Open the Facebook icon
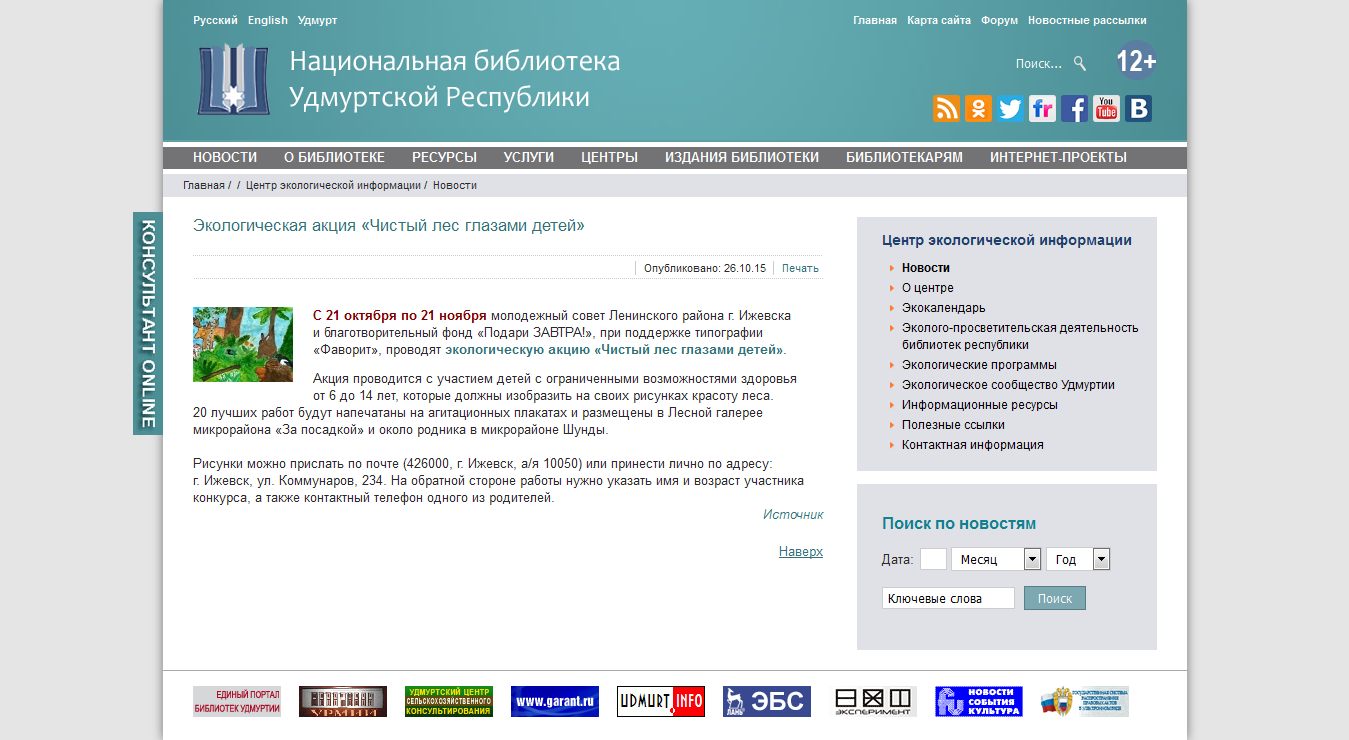The width and height of the screenshot is (1349, 740). click(1074, 109)
